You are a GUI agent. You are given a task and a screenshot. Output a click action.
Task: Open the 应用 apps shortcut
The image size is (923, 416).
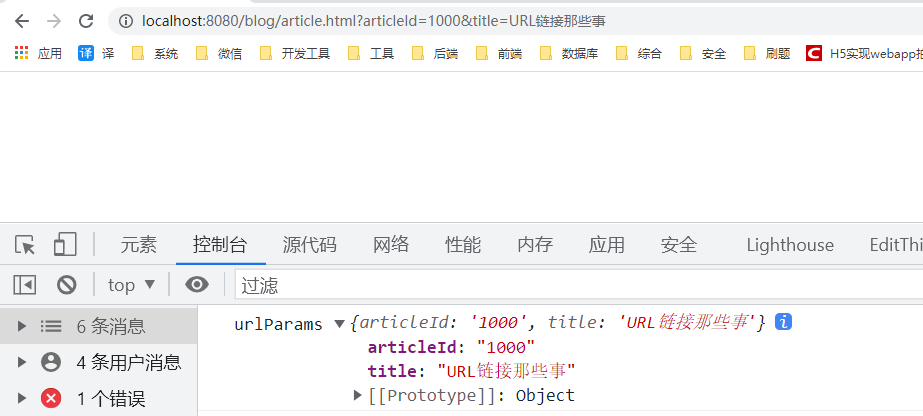pyautogui.click(x=38, y=54)
